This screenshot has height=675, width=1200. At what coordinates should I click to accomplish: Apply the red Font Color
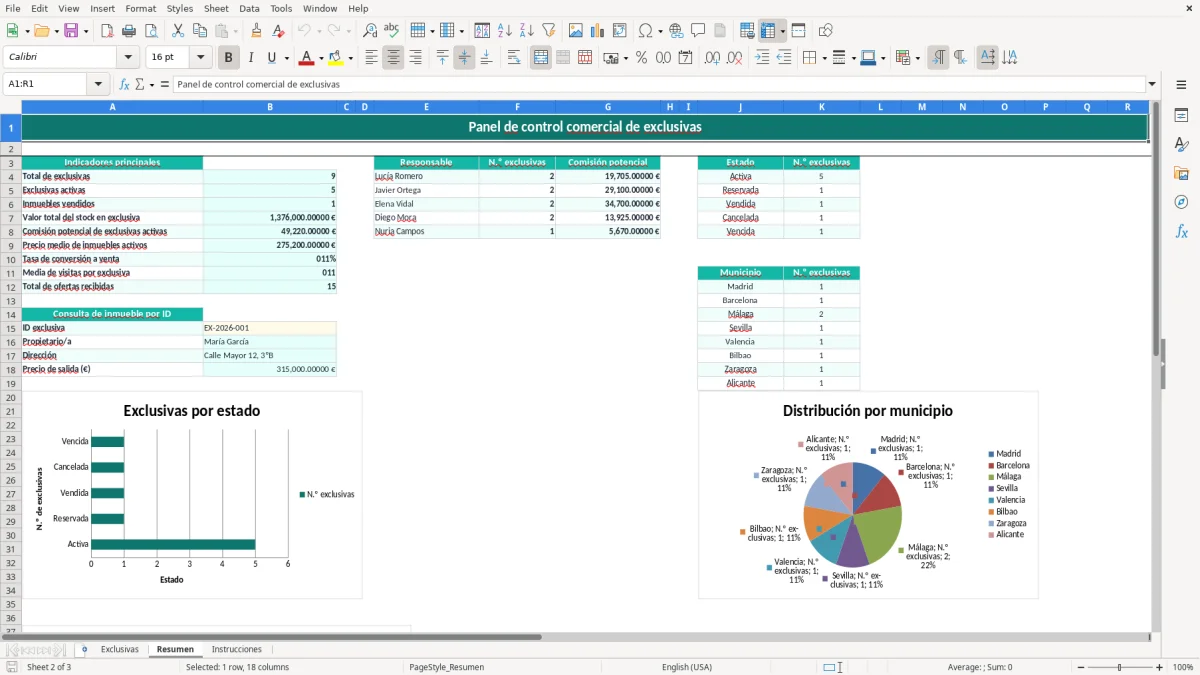coord(306,58)
